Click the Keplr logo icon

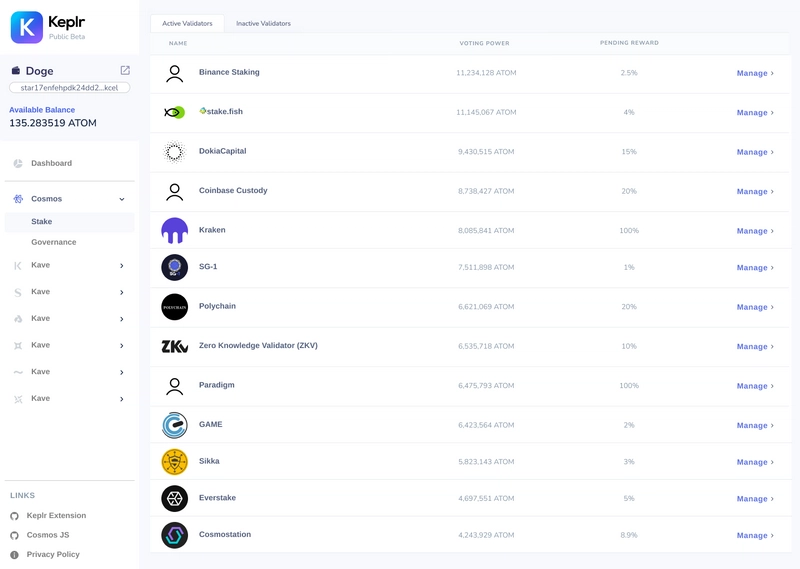click(x=27, y=27)
